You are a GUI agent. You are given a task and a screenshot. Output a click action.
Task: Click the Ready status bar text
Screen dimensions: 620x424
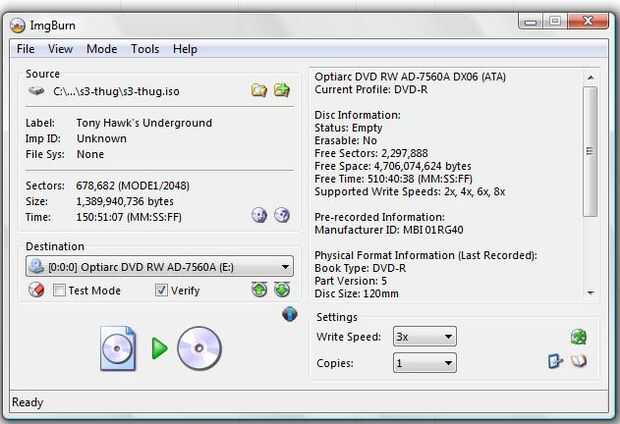(x=28, y=402)
